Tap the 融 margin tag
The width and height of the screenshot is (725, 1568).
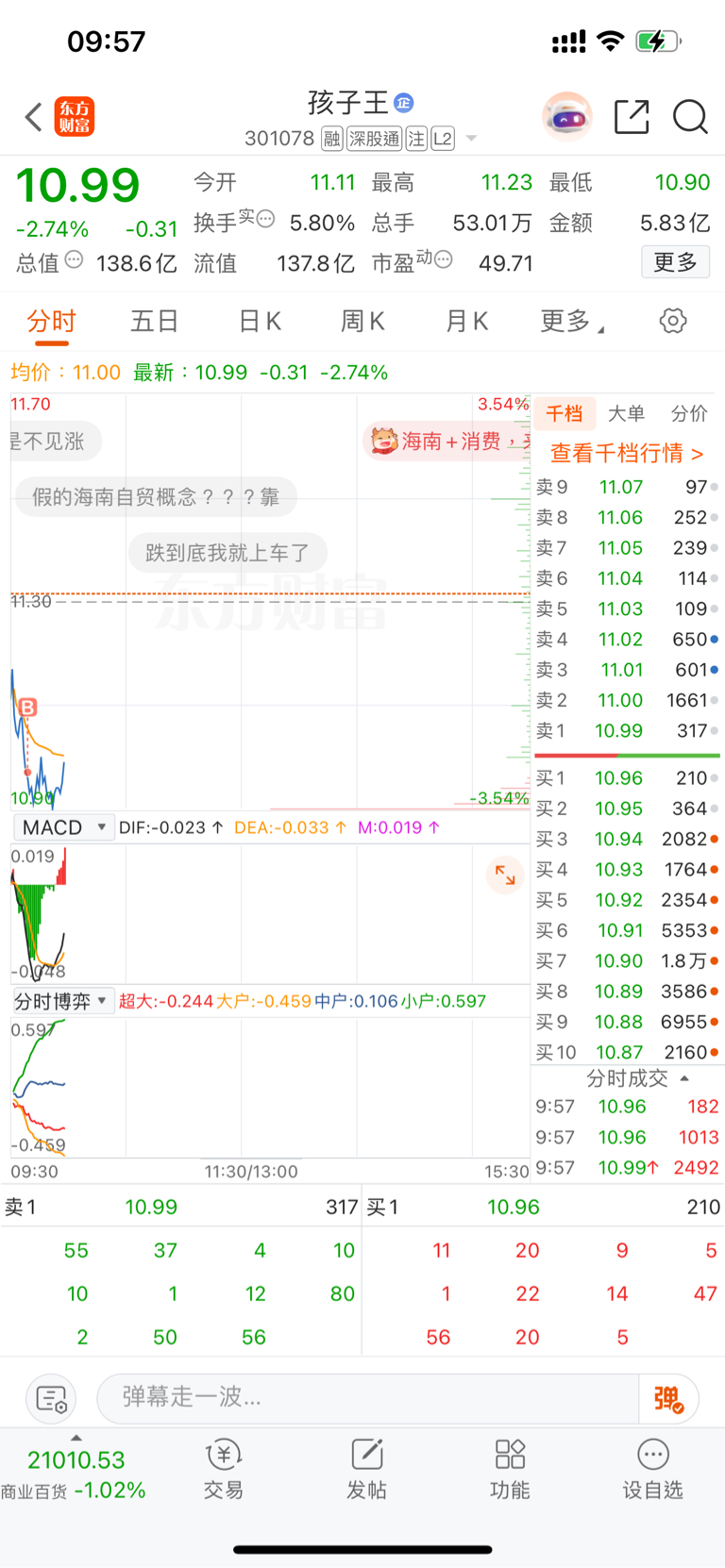tap(331, 139)
